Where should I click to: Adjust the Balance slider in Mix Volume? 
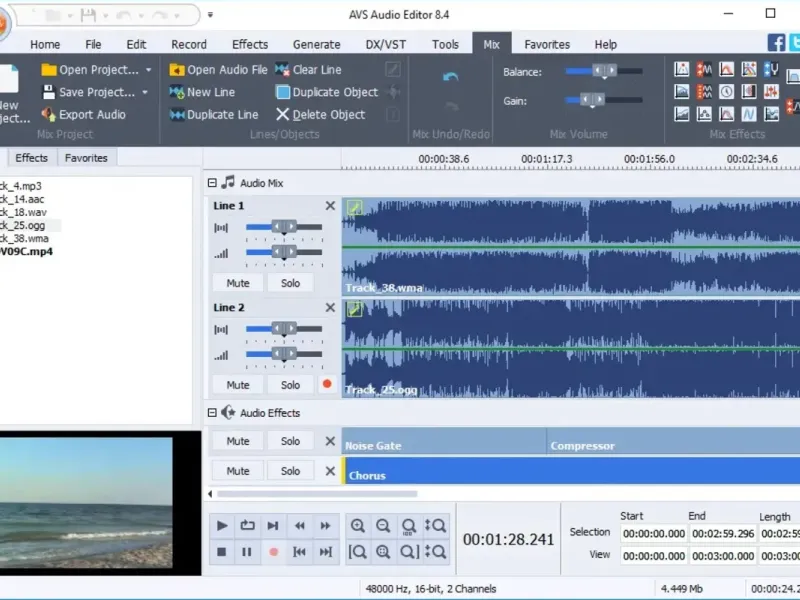coord(604,71)
